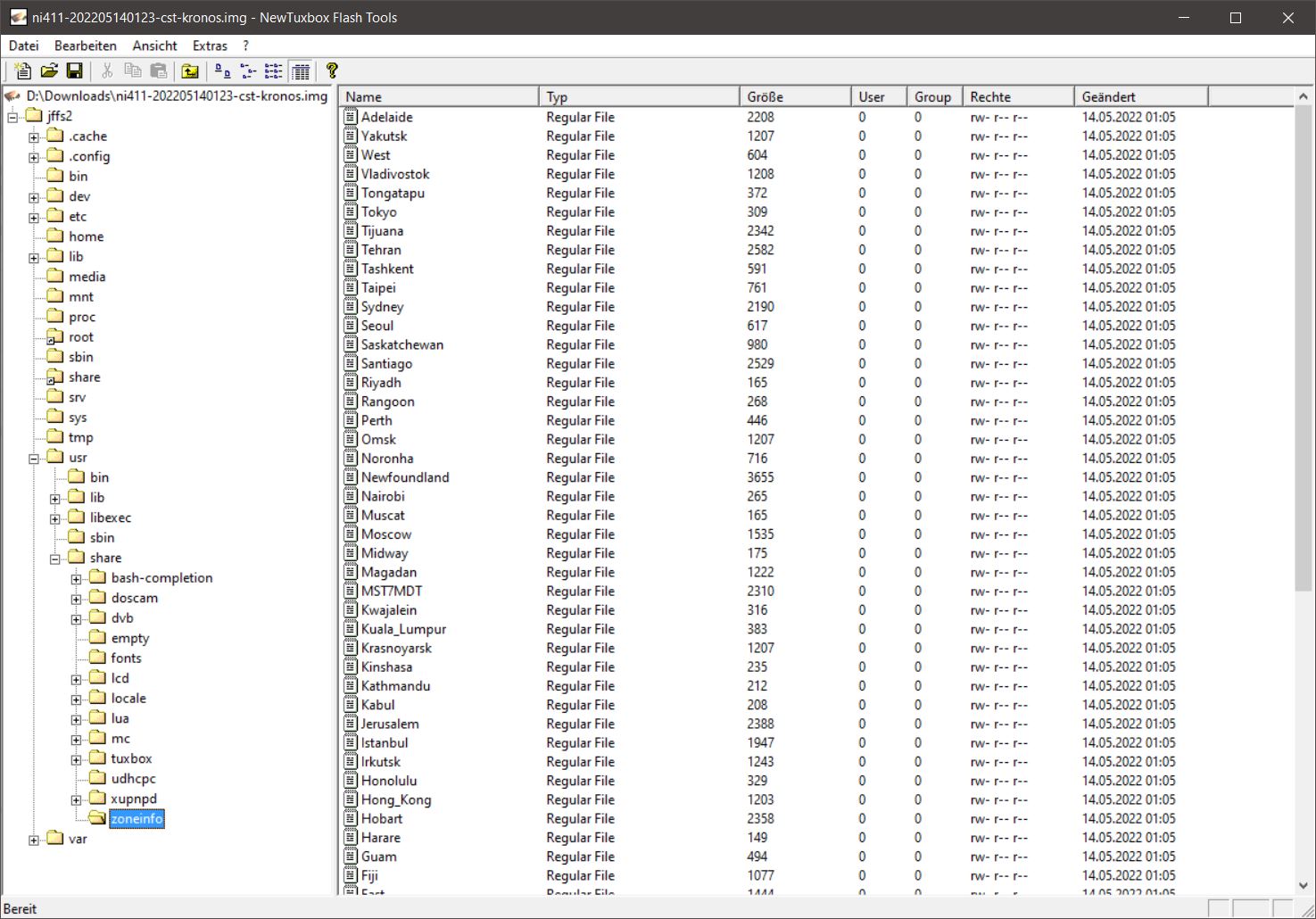Open an image with the Open folder icon
This screenshot has height=919, width=1316.
pyautogui.click(x=49, y=71)
